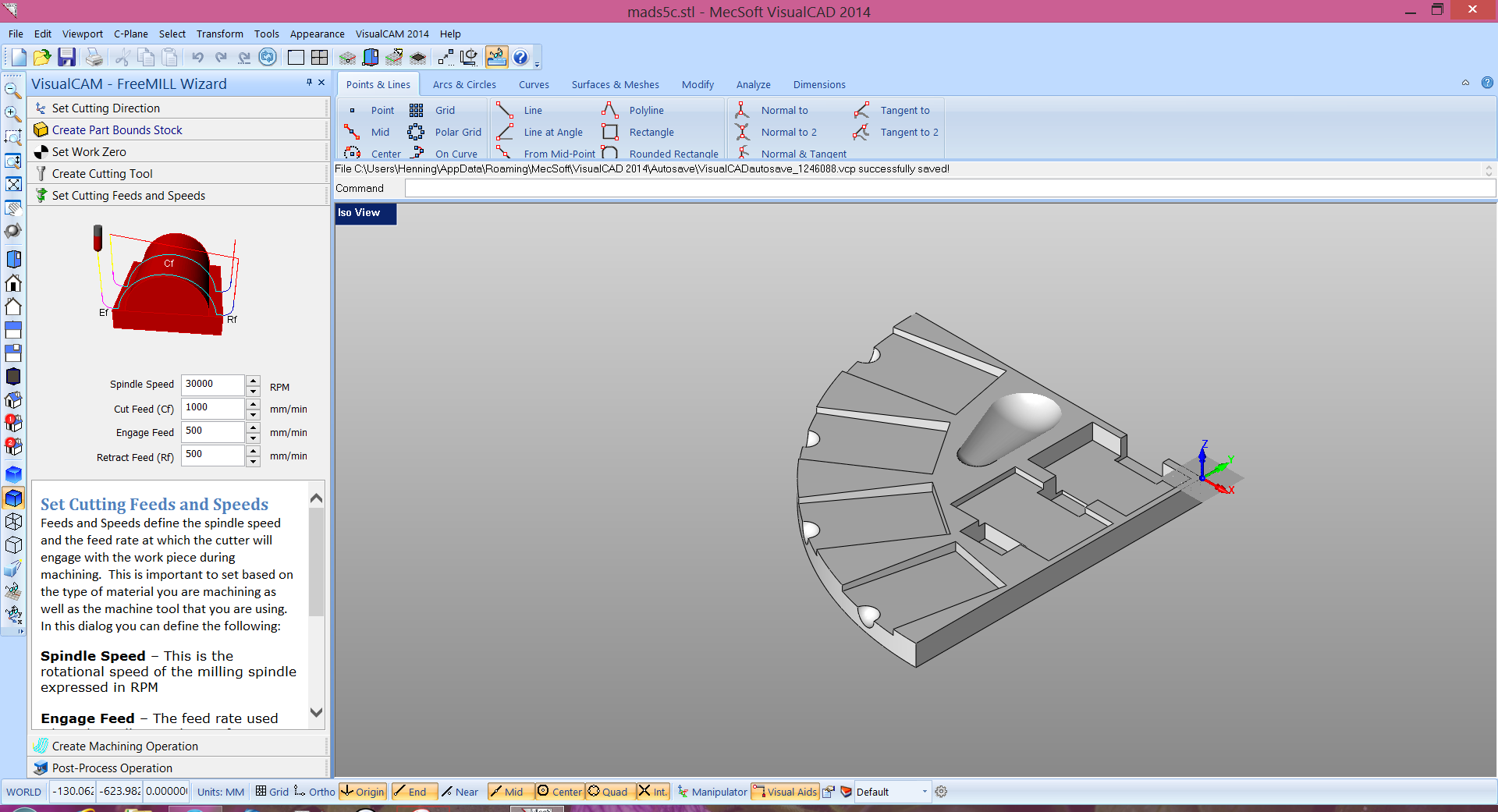
Task: Select the Polyline tool
Action: pos(645,111)
